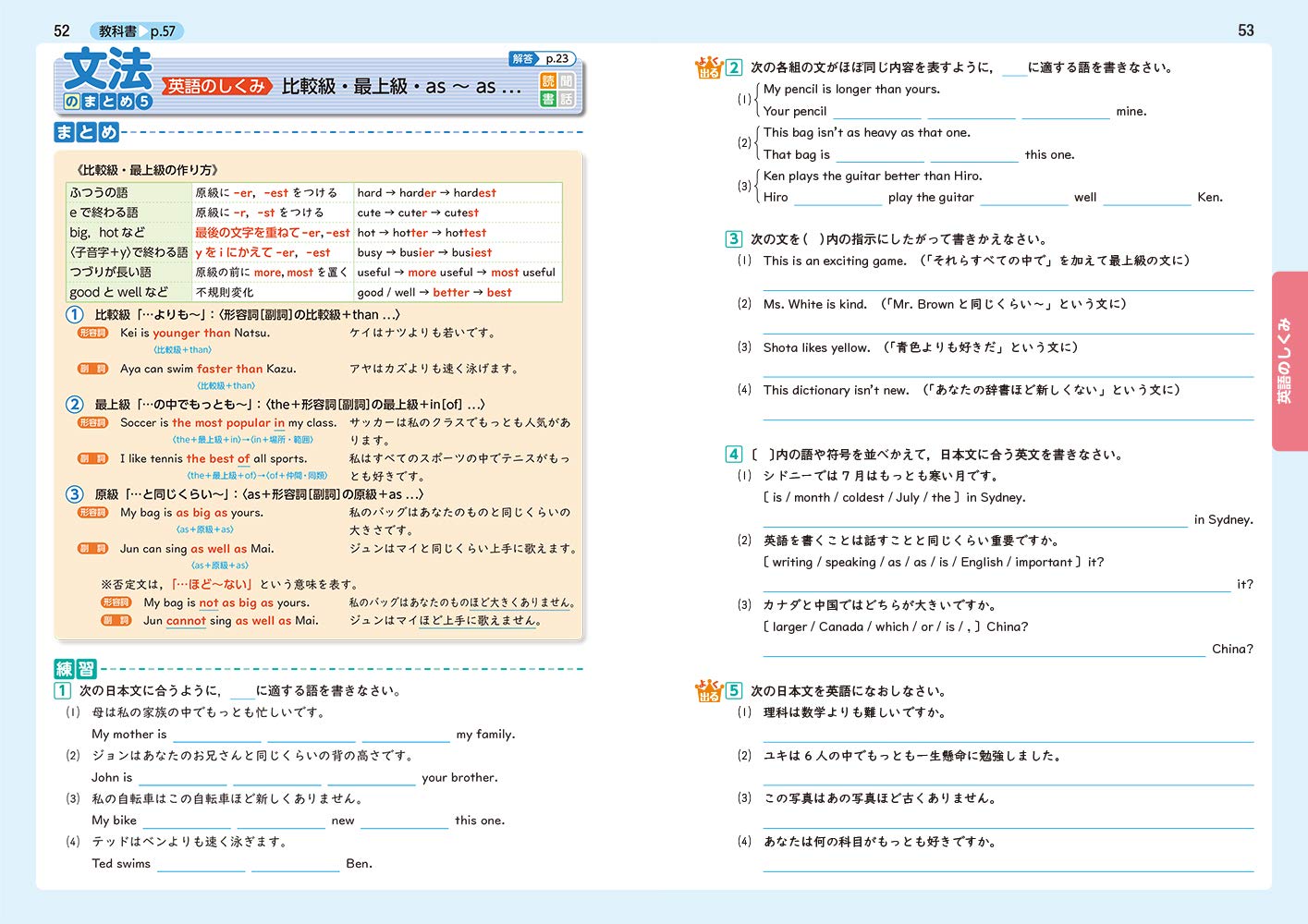Image resolution: width=1308 pixels, height=924 pixels.
Task: Click the よく出る crown icon beside exercise 2
Action: pyautogui.click(x=708, y=66)
